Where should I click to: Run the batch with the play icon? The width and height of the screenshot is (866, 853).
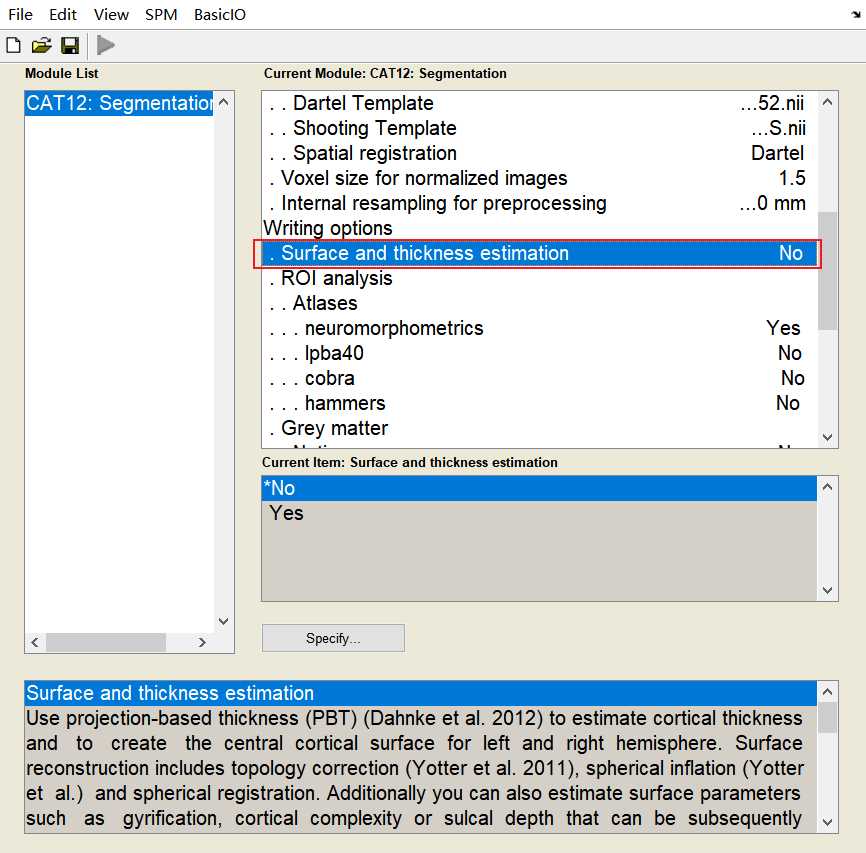(105, 45)
